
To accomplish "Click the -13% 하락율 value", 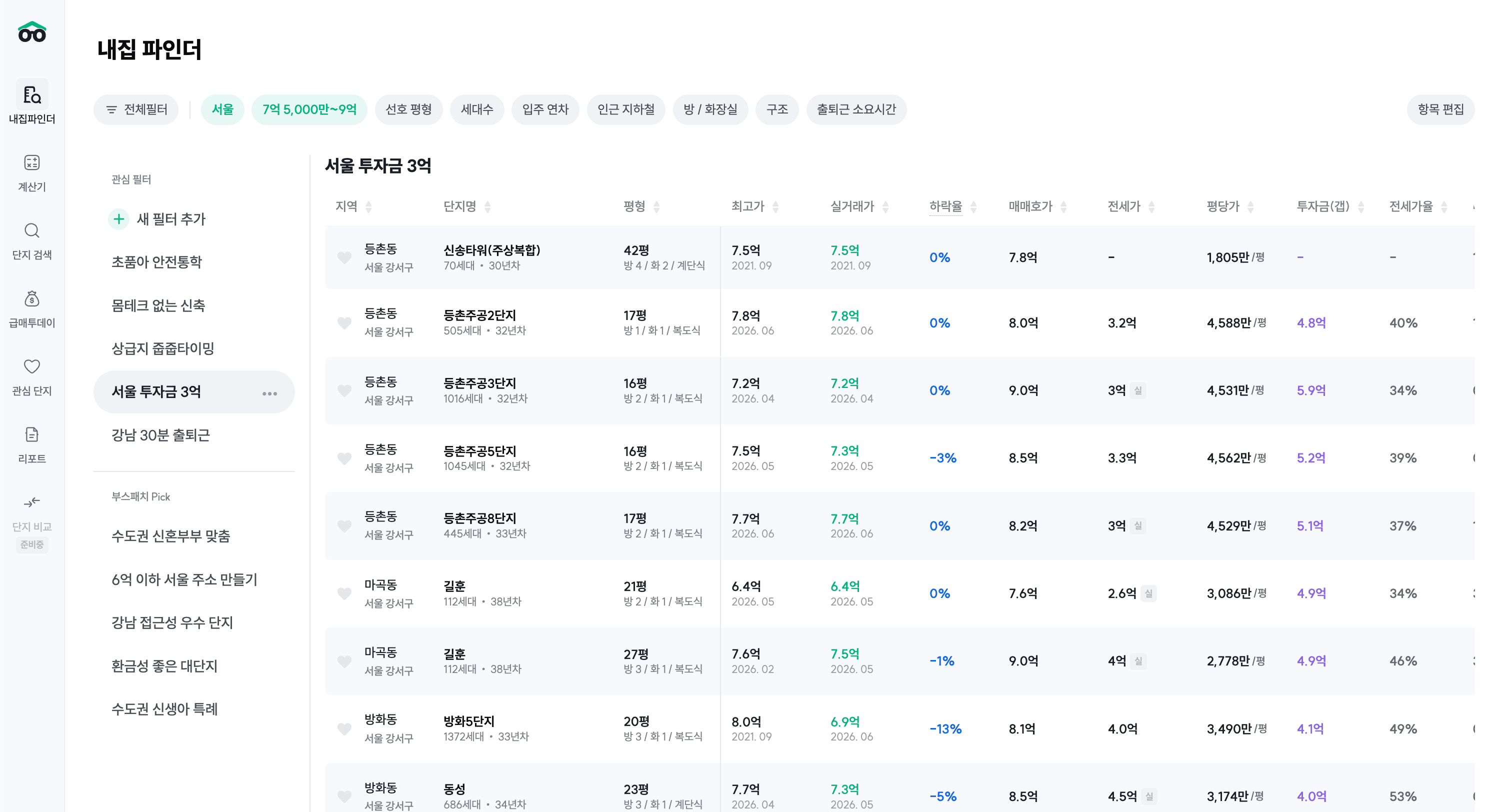I will [x=945, y=729].
